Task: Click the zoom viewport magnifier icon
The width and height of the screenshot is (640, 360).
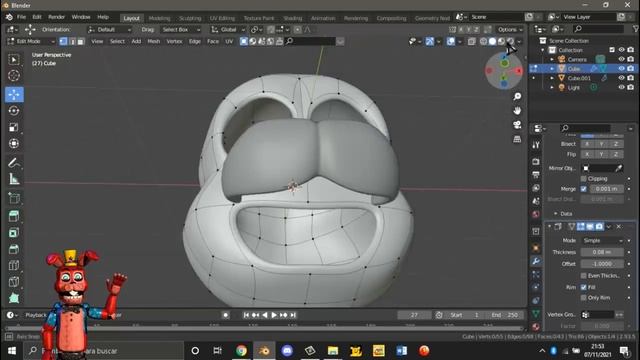Action: point(517,96)
